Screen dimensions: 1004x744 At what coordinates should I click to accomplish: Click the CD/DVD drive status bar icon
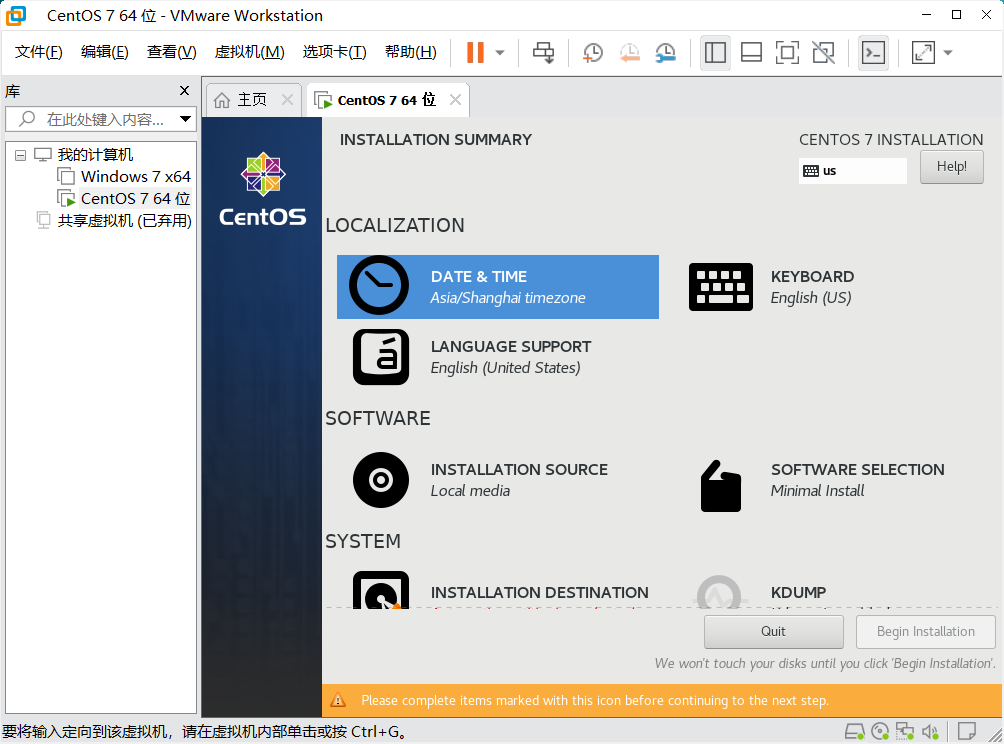tap(880, 731)
